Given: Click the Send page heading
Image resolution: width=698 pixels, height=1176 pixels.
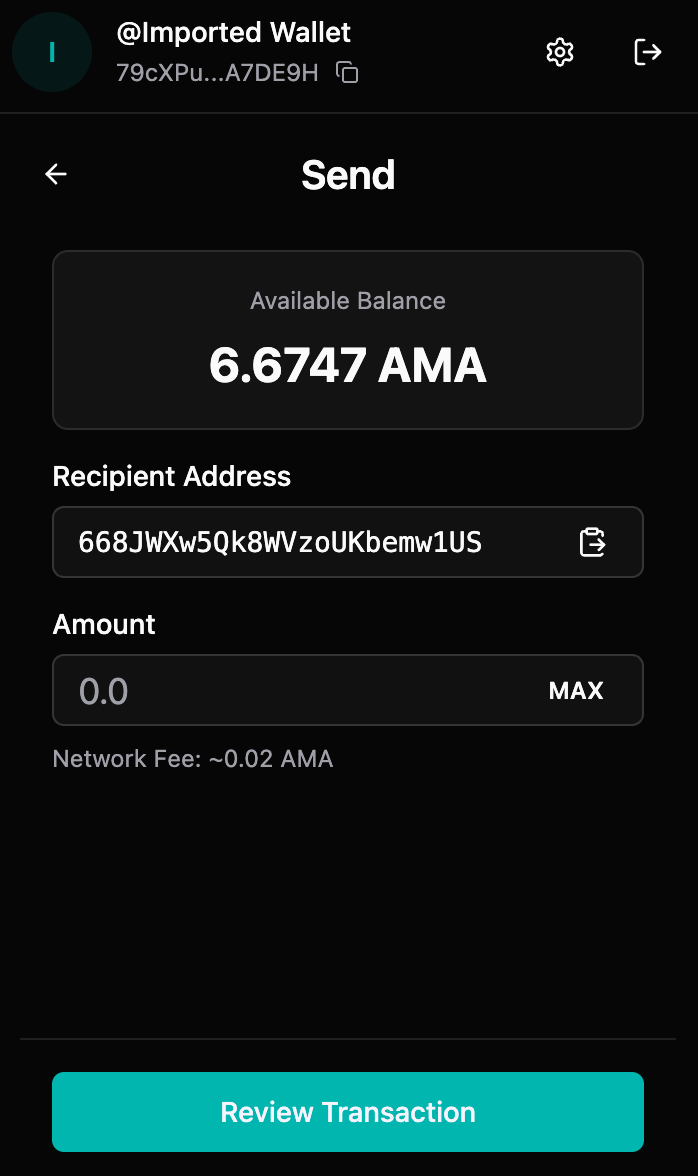Looking at the screenshot, I should point(348,175).
